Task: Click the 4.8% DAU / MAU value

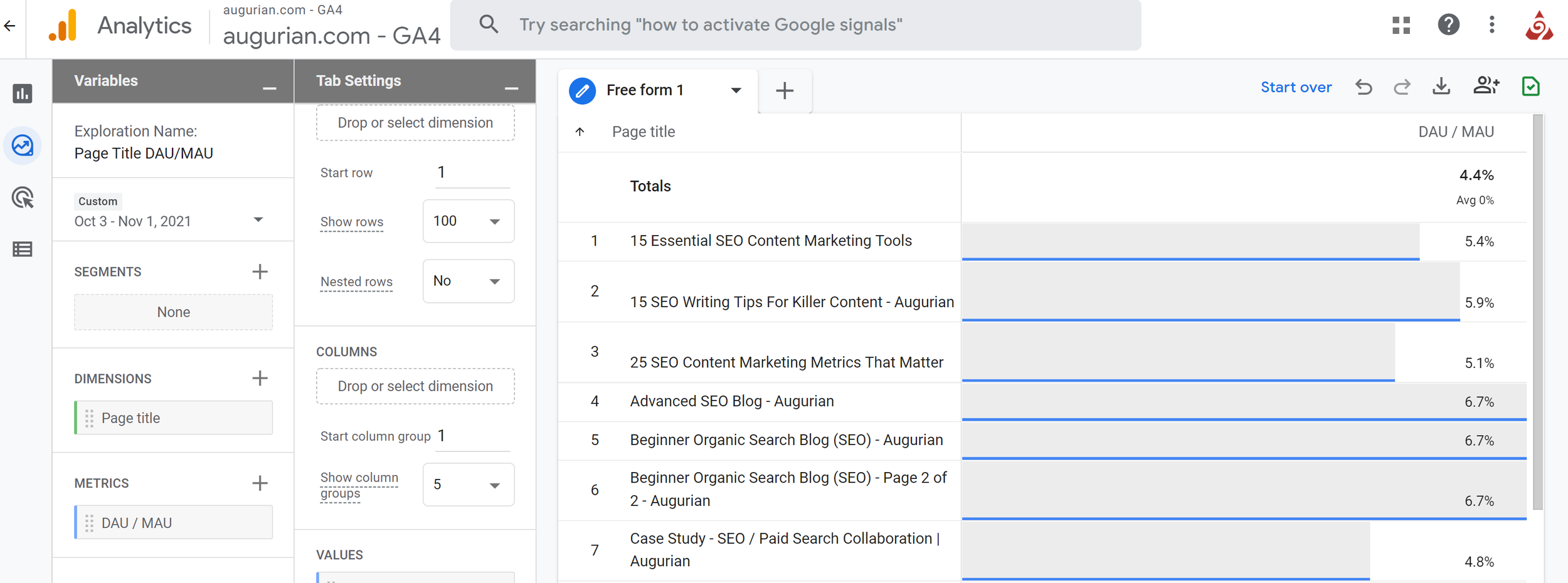Action: coord(1479,562)
